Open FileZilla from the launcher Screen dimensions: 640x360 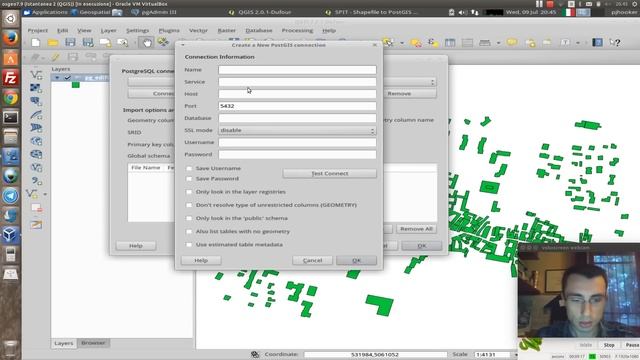click(11, 78)
